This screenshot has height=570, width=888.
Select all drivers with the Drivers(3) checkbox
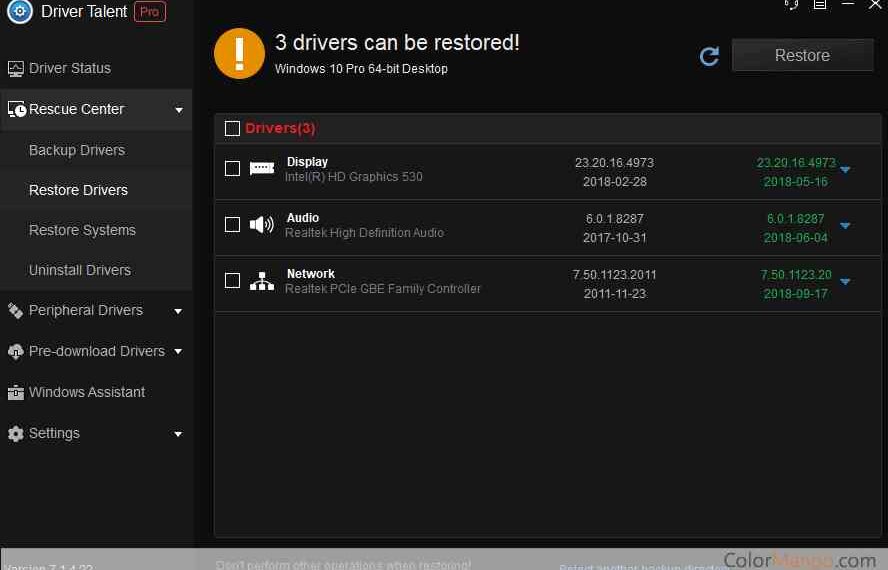click(232, 128)
